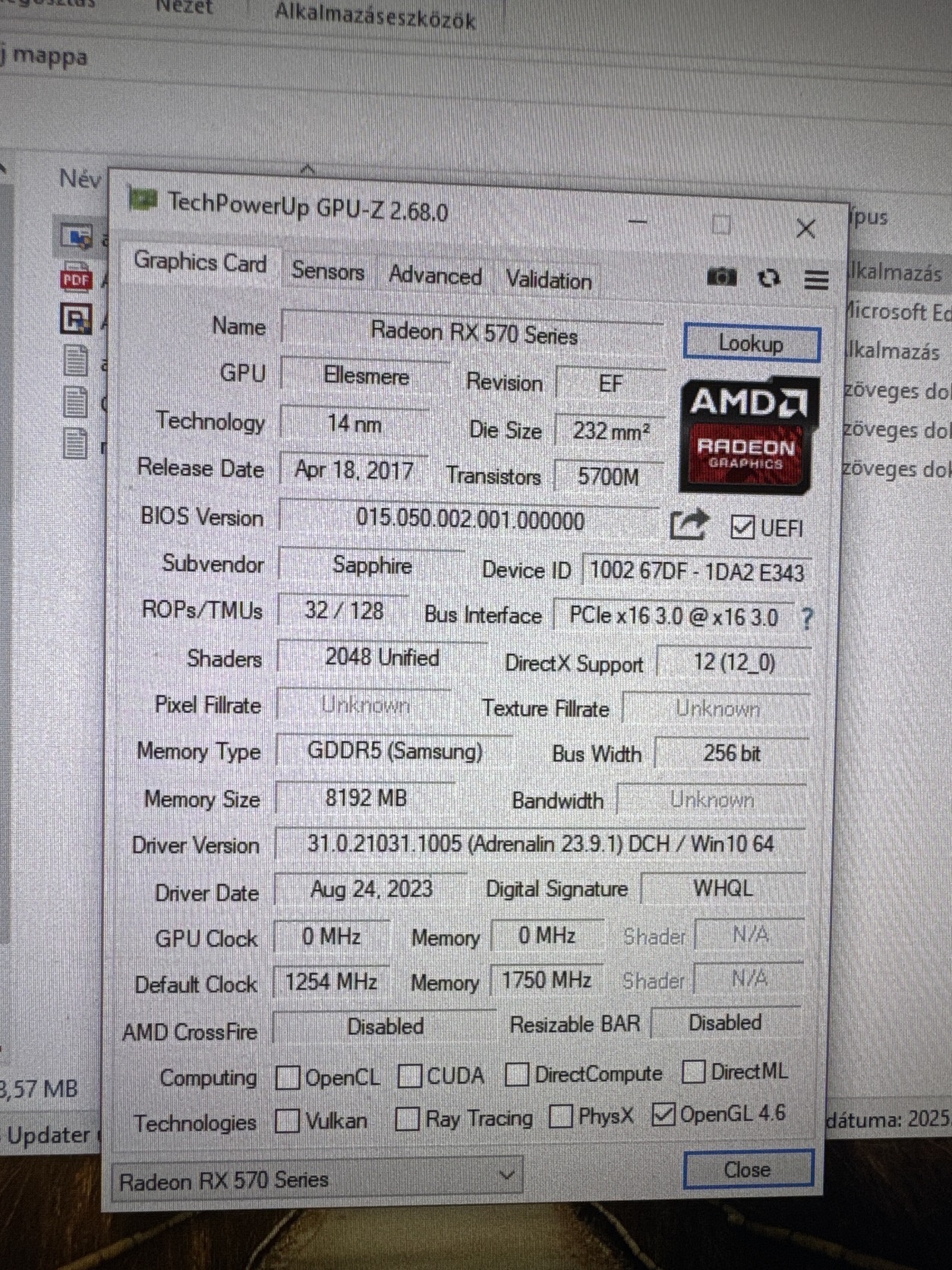
Task: Click the Revision value EF
Action: point(610,384)
